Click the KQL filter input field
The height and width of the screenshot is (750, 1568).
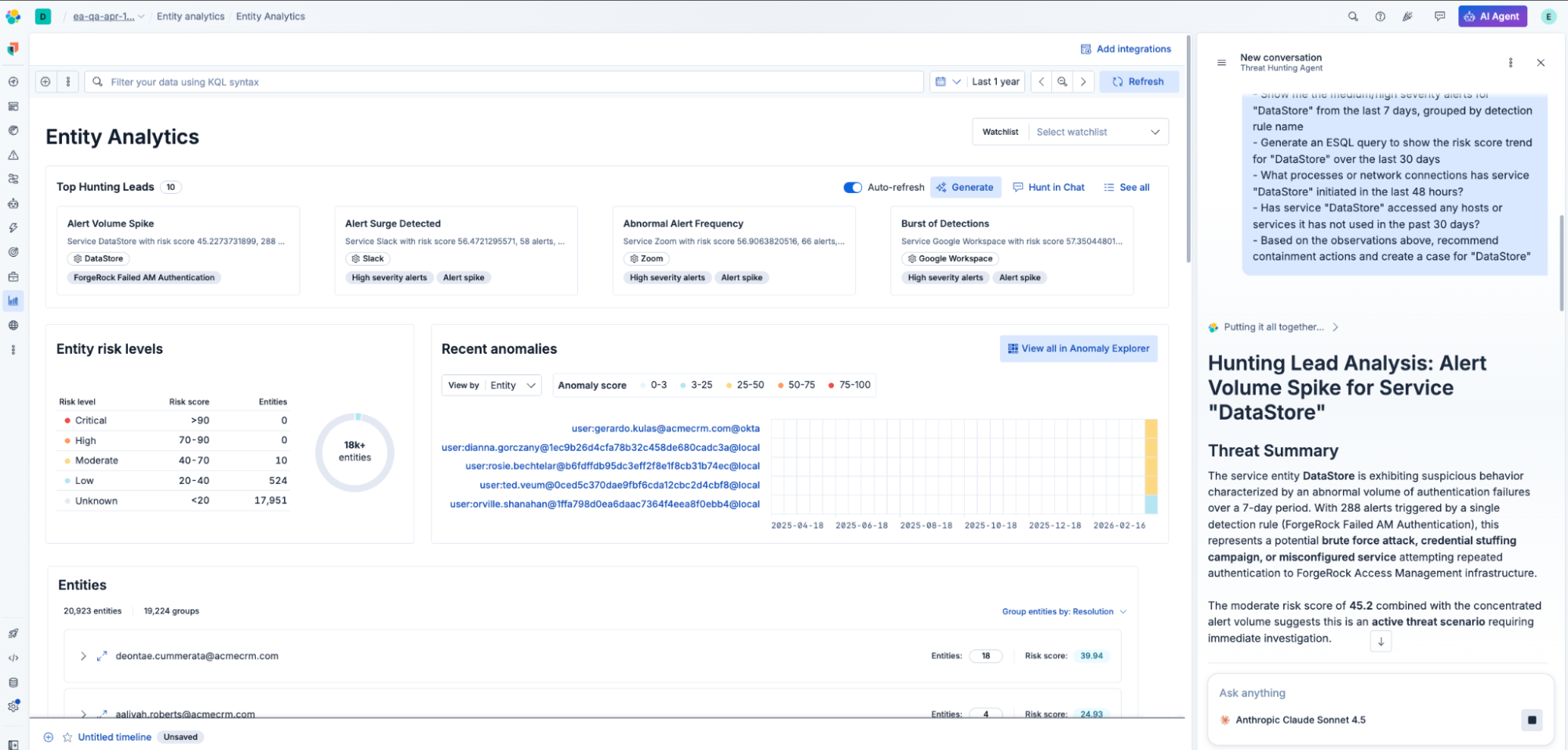tap(504, 82)
